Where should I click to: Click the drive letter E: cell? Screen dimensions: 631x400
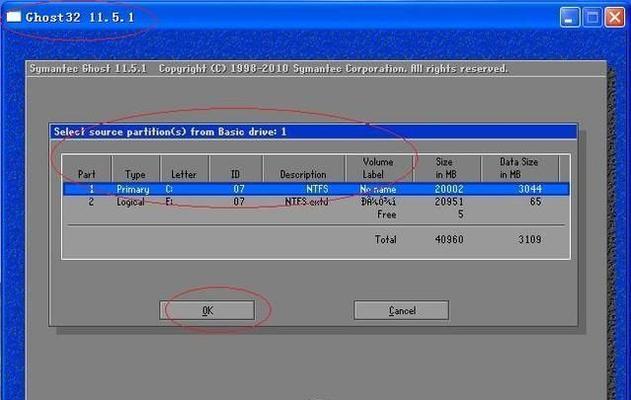pos(169,202)
